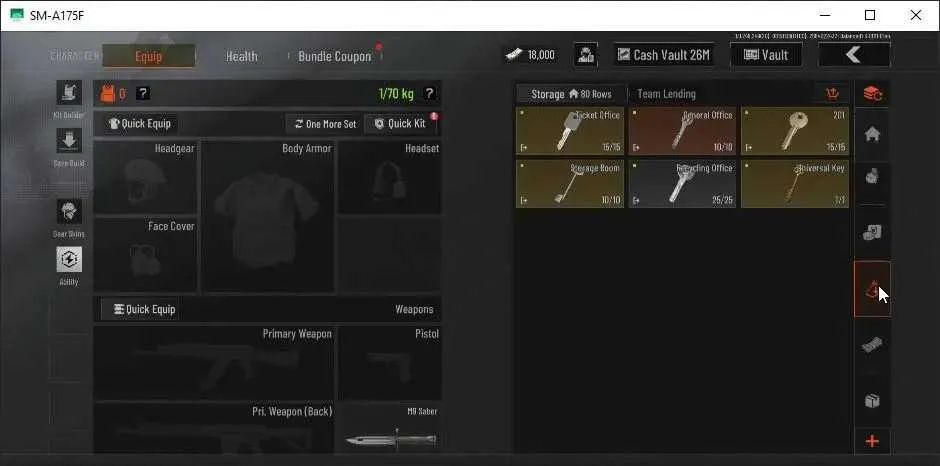Open the Vault button

(766, 55)
